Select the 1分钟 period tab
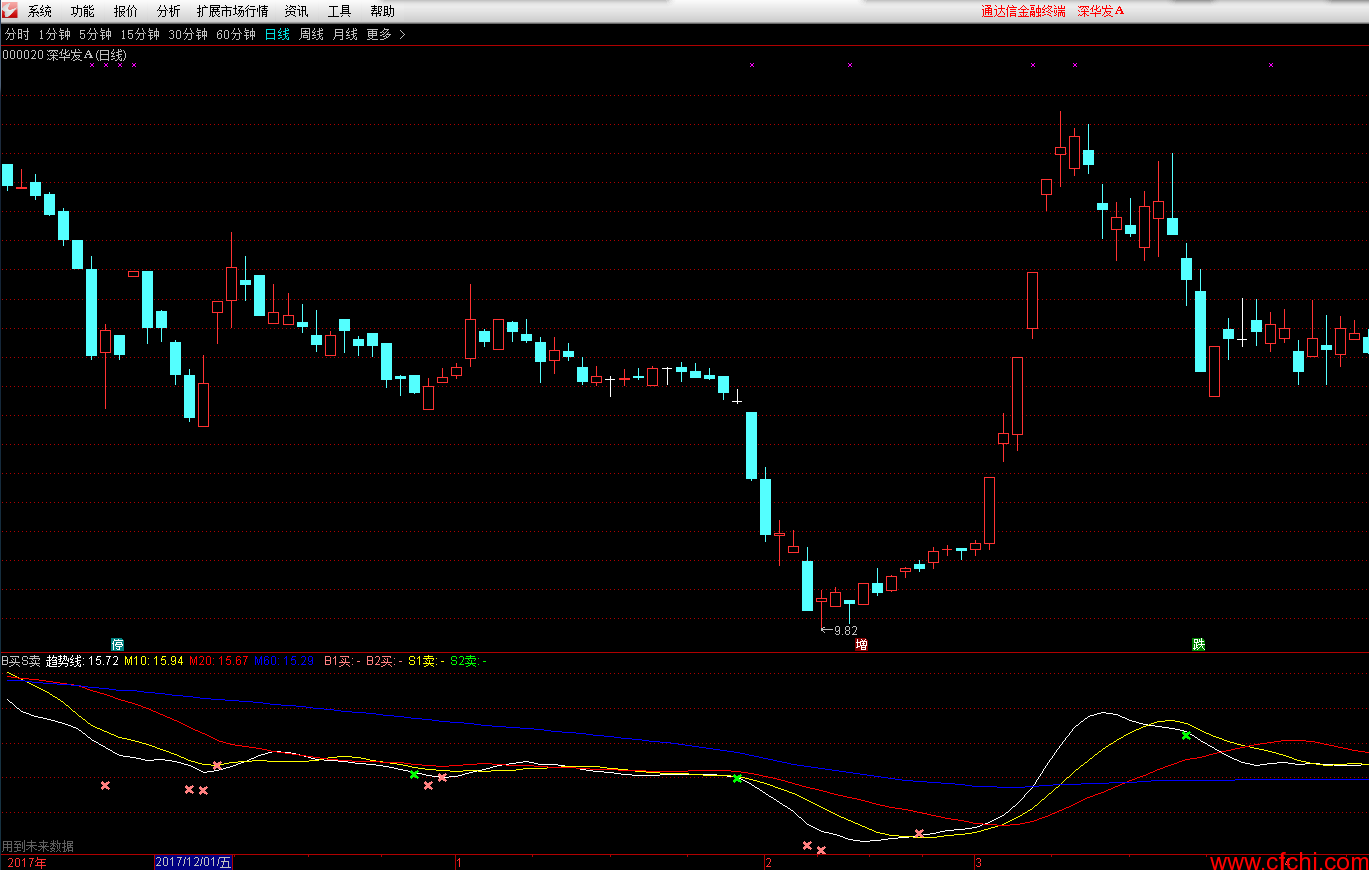Screen dimensions: 1369x870 click(x=54, y=34)
